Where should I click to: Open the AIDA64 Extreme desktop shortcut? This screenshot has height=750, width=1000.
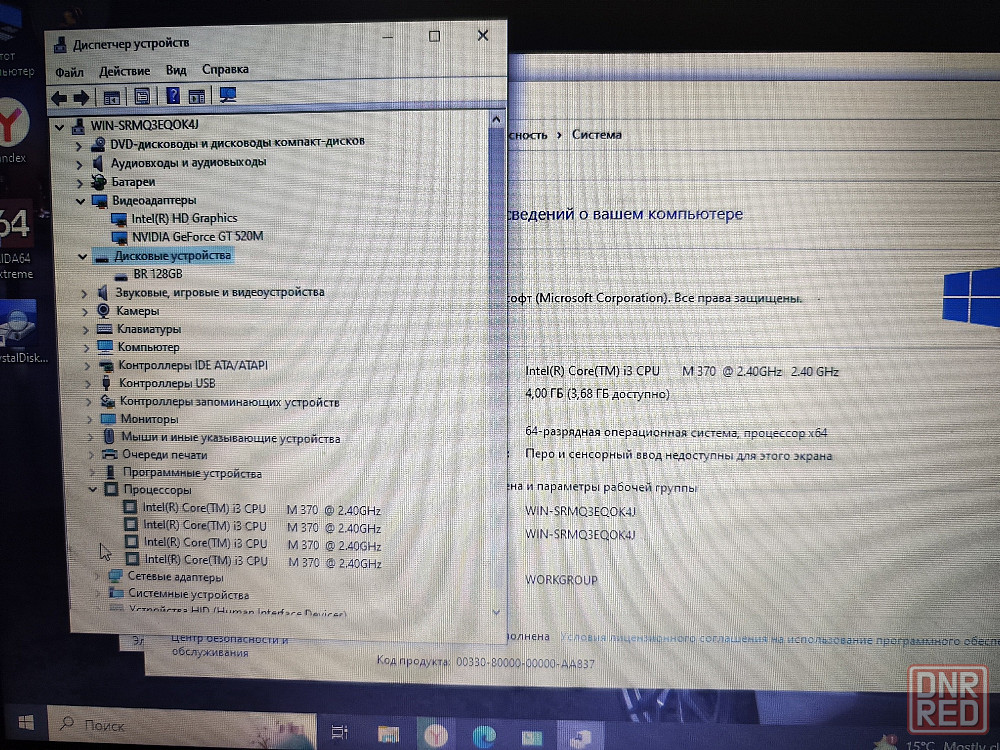[x=16, y=240]
